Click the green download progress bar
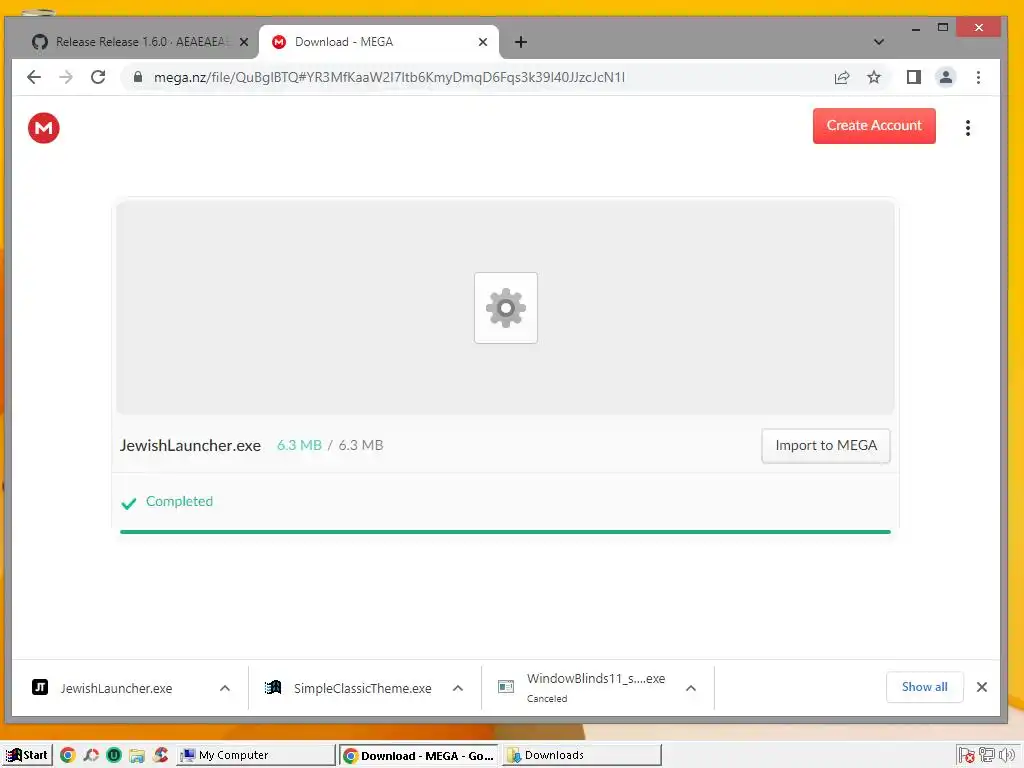 pyautogui.click(x=505, y=532)
